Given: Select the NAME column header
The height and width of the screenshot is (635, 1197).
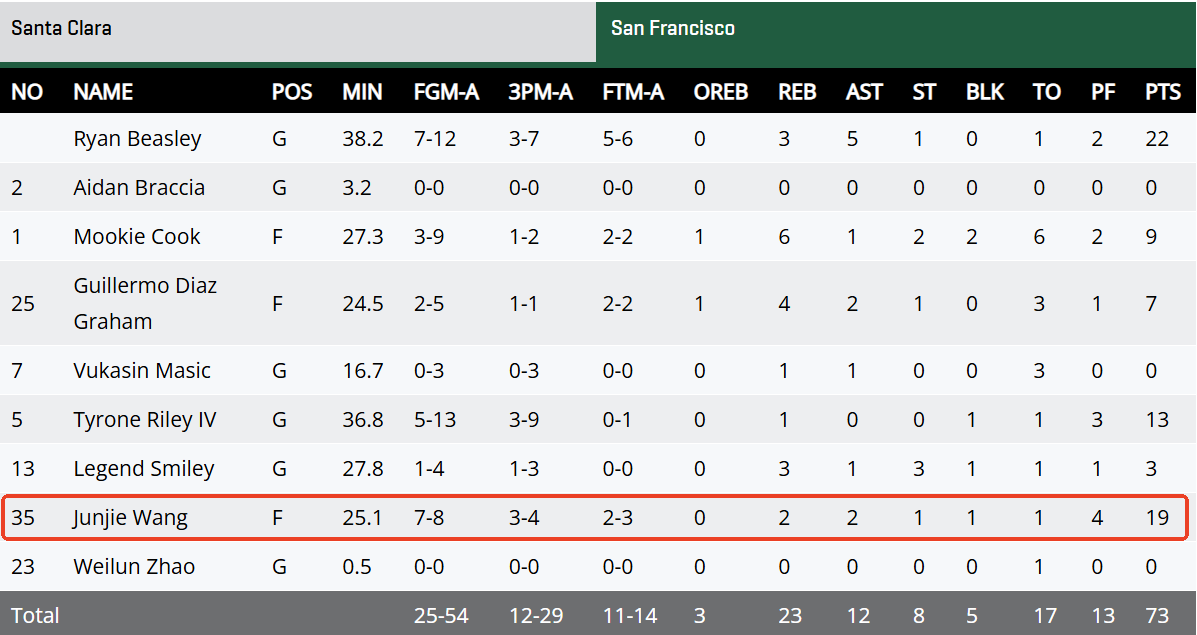Looking at the screenshot, I should [x=103, y=92].
